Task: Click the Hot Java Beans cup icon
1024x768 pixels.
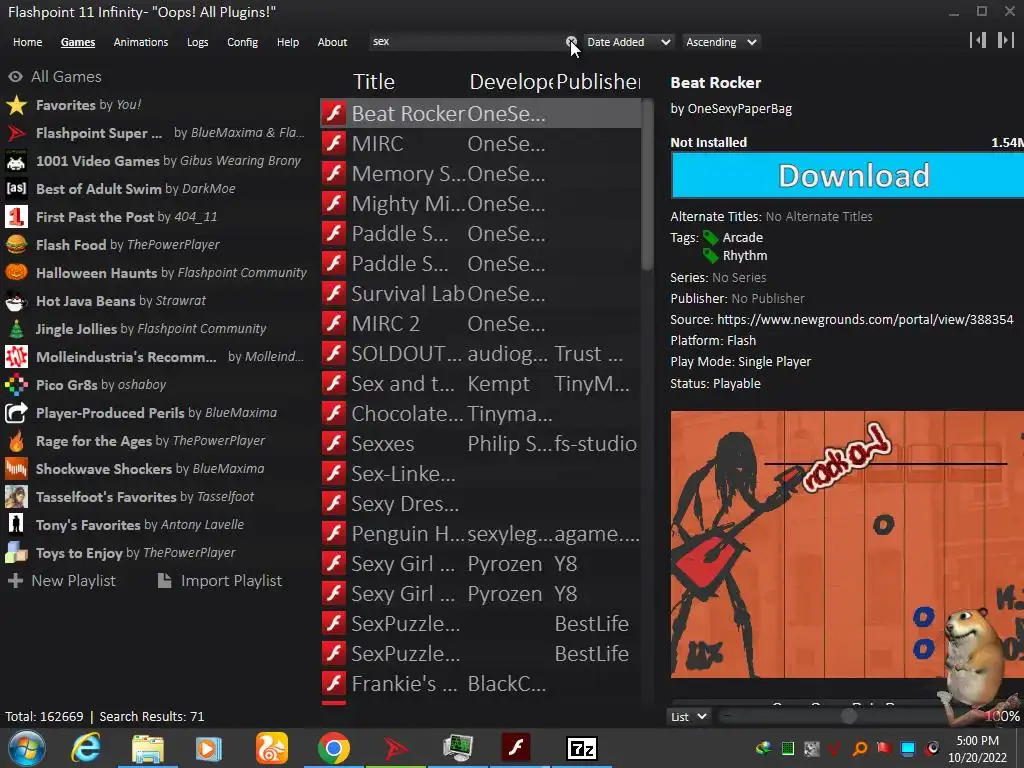Action: [x=16, y=301]
